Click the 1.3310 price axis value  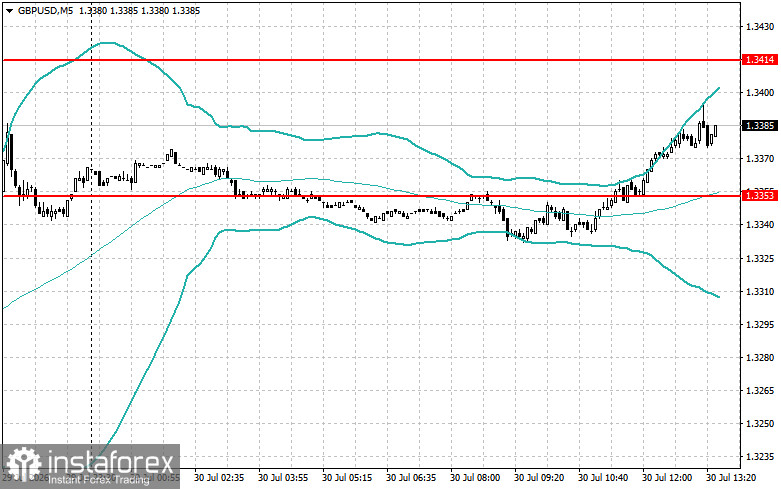760,291
